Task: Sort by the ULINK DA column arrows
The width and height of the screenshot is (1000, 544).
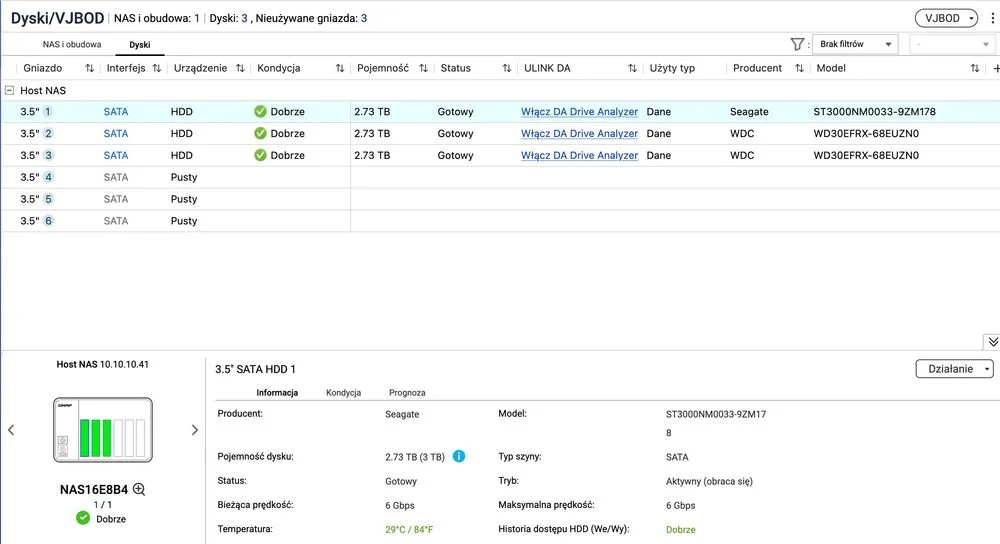Action: click(x=632, y=68)
